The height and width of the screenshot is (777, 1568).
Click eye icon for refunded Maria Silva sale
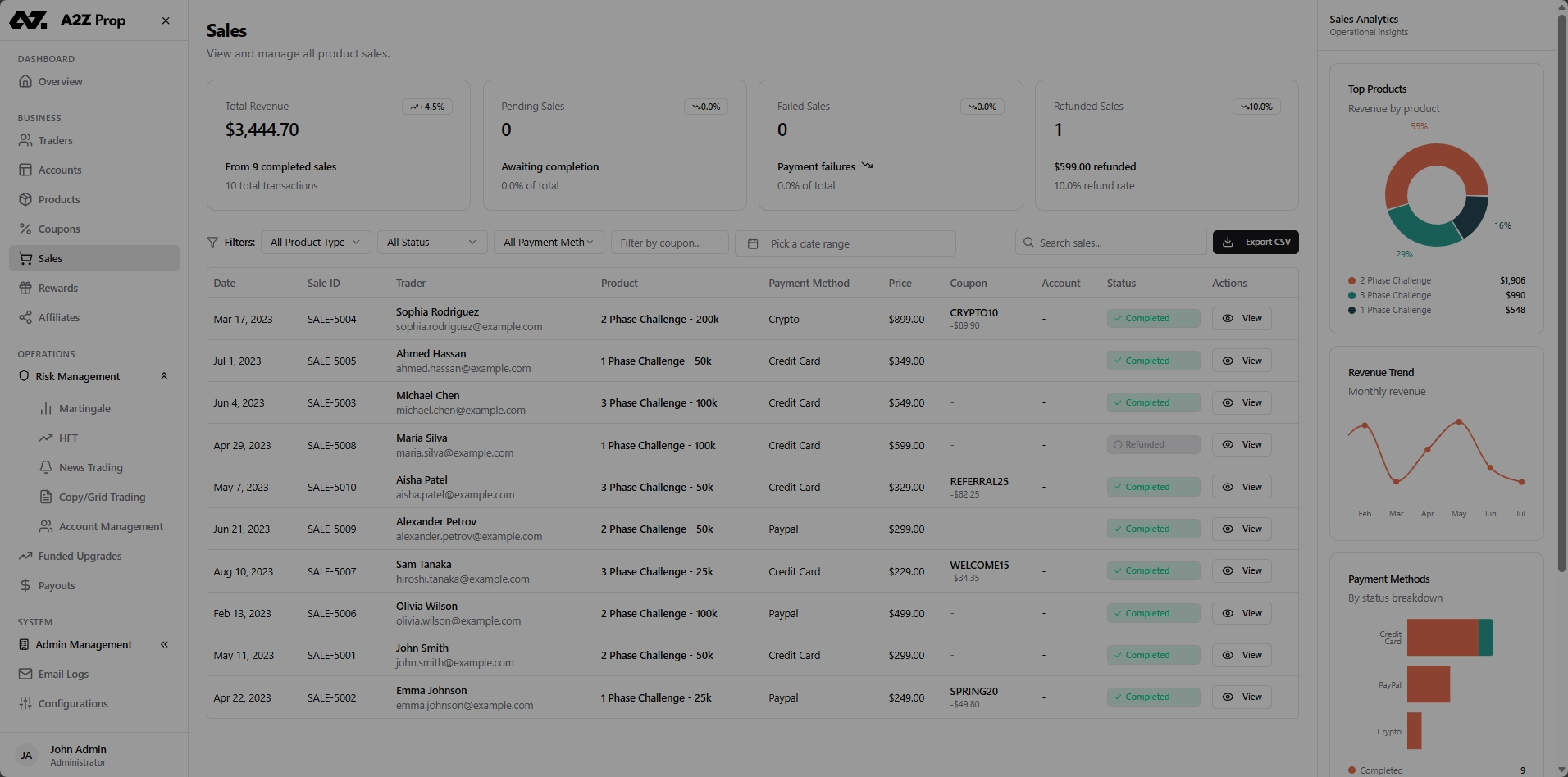click(x=1228, y=444)
